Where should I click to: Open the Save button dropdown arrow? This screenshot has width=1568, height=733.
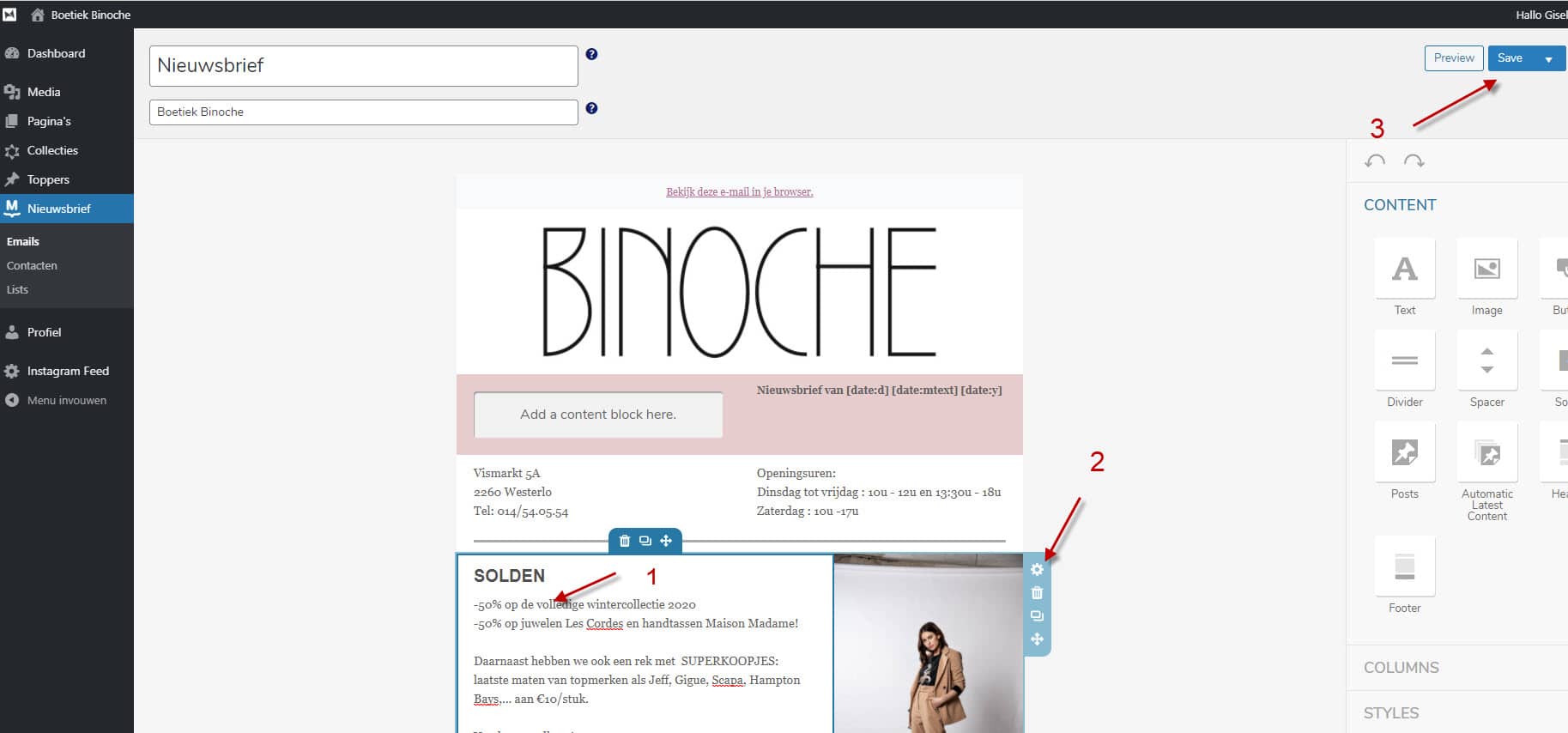coord(1549,59)
